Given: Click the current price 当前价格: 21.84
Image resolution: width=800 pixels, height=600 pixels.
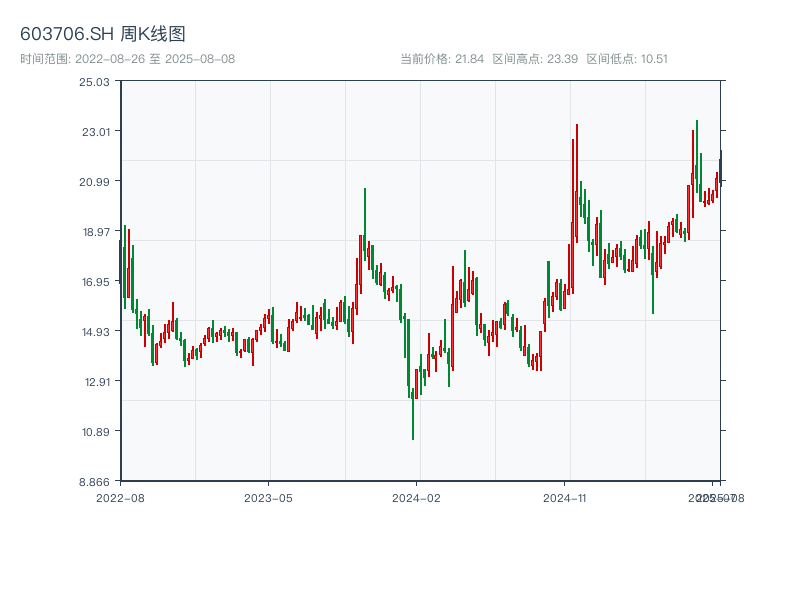Looking at the screenshot, I should [x=442, y=59].
